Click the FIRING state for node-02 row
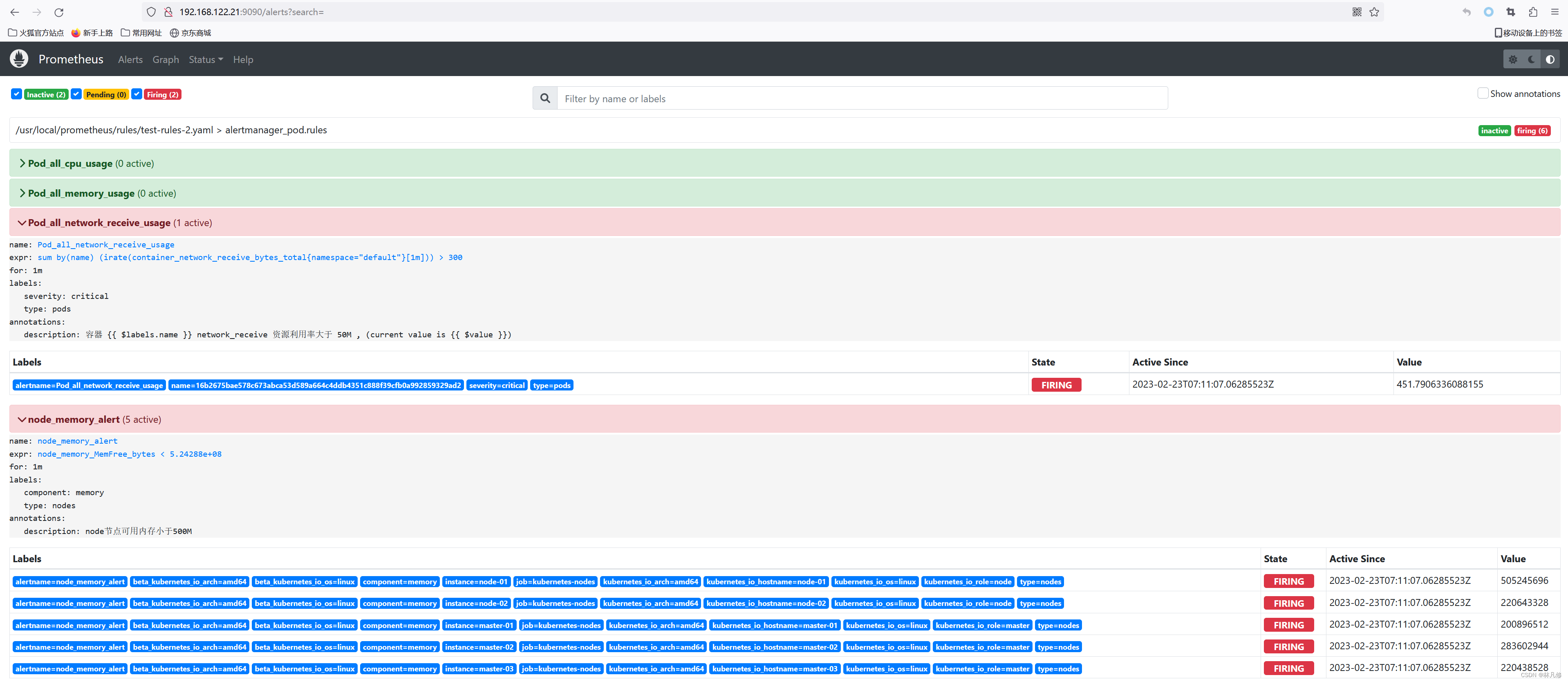 [1288, 603]
